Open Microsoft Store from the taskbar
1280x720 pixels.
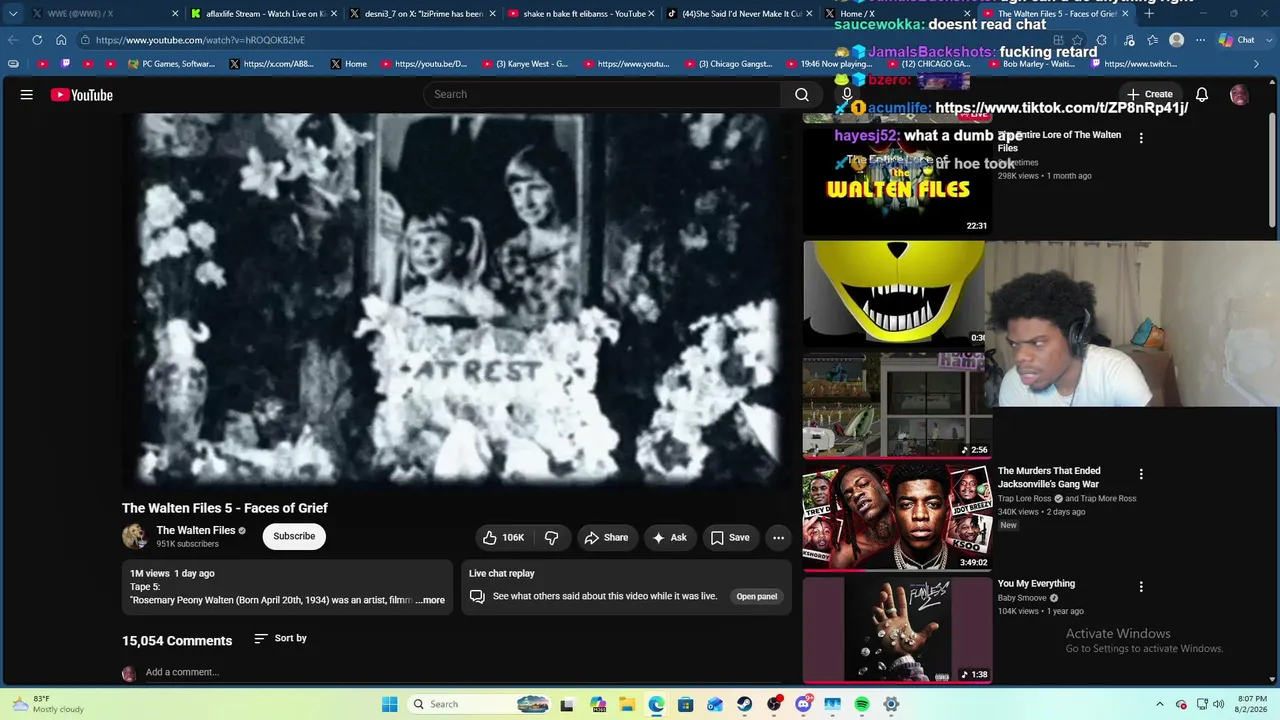[x=686, y=704]
